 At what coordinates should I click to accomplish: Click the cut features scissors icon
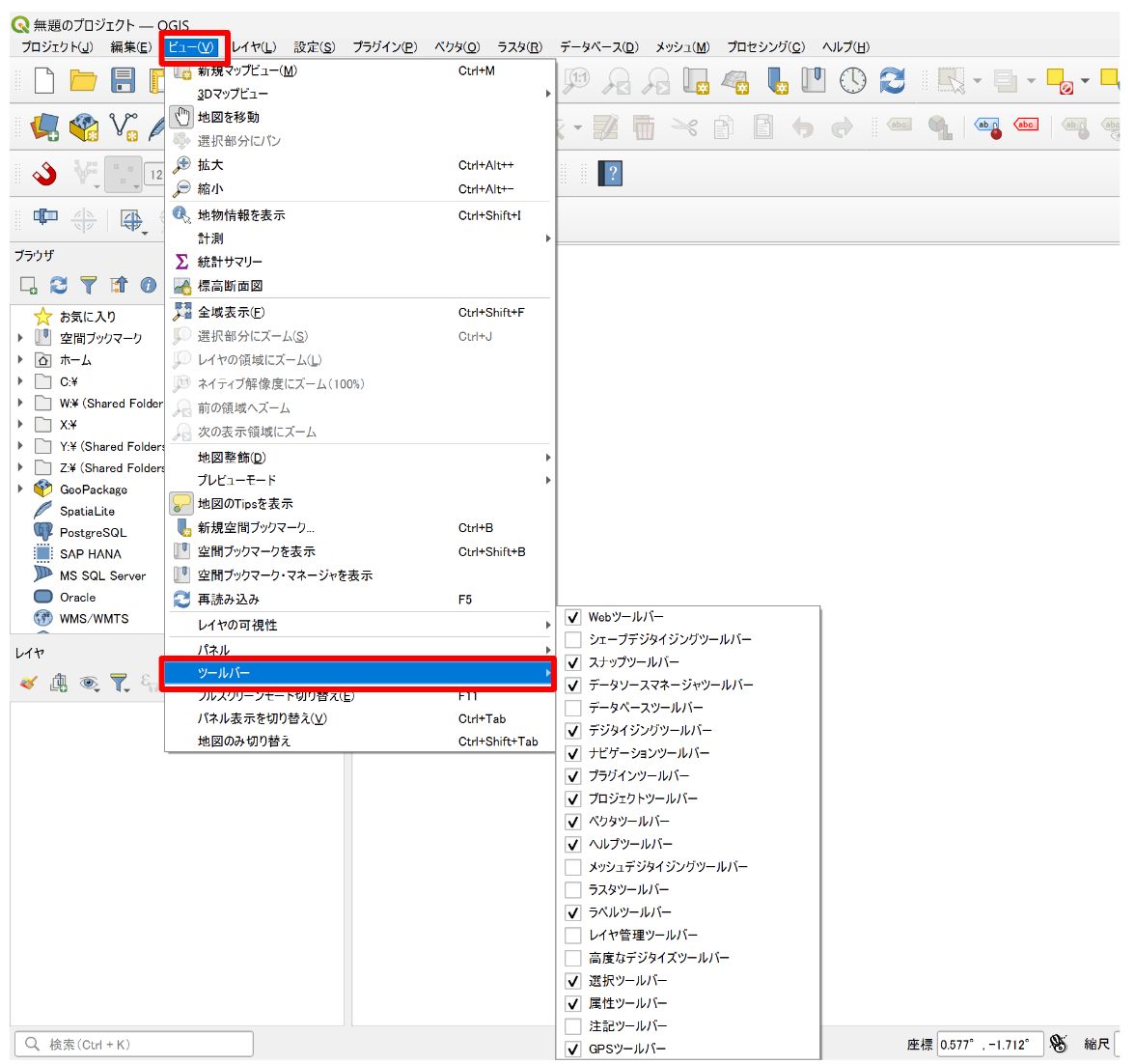[x=684, y=127]
